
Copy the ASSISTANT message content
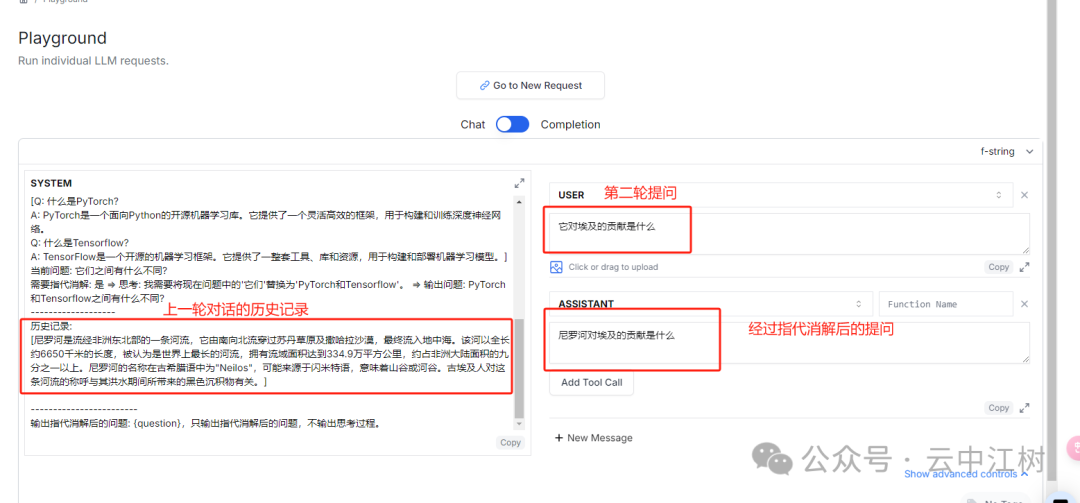[998, 408]
